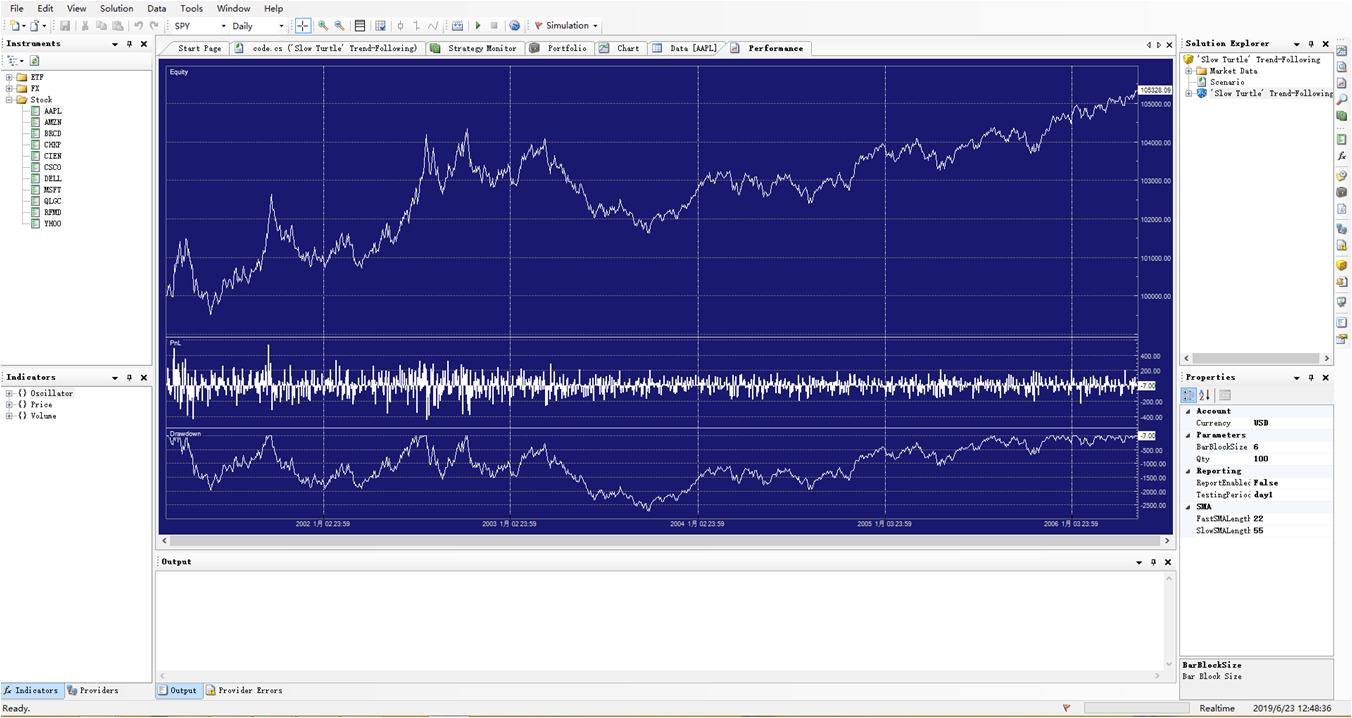Collapse the Stock folder in Instruments

tap(9, 100)
